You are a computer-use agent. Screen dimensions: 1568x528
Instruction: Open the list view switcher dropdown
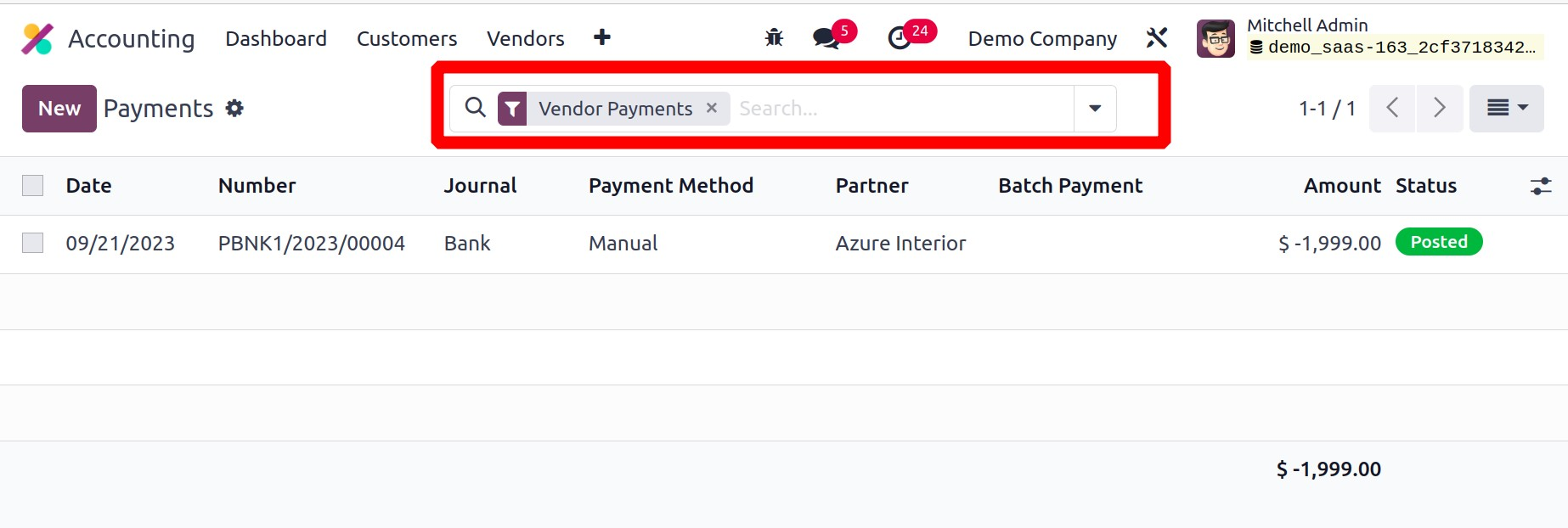1506,109
